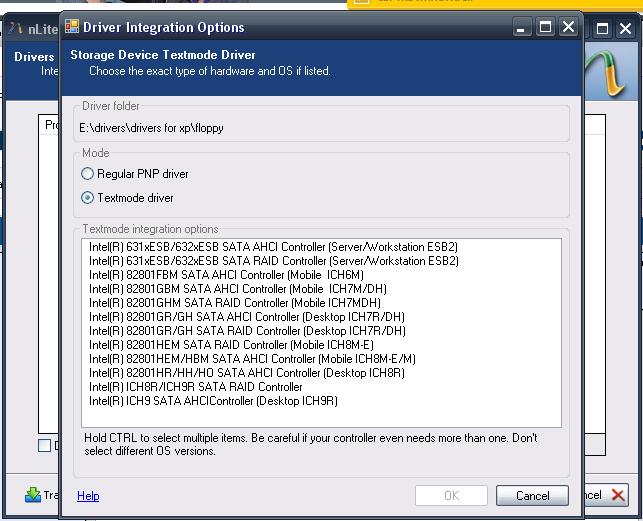Toggle the checkbox in nLite window
The image size is (643, 521).
point(44,446)
